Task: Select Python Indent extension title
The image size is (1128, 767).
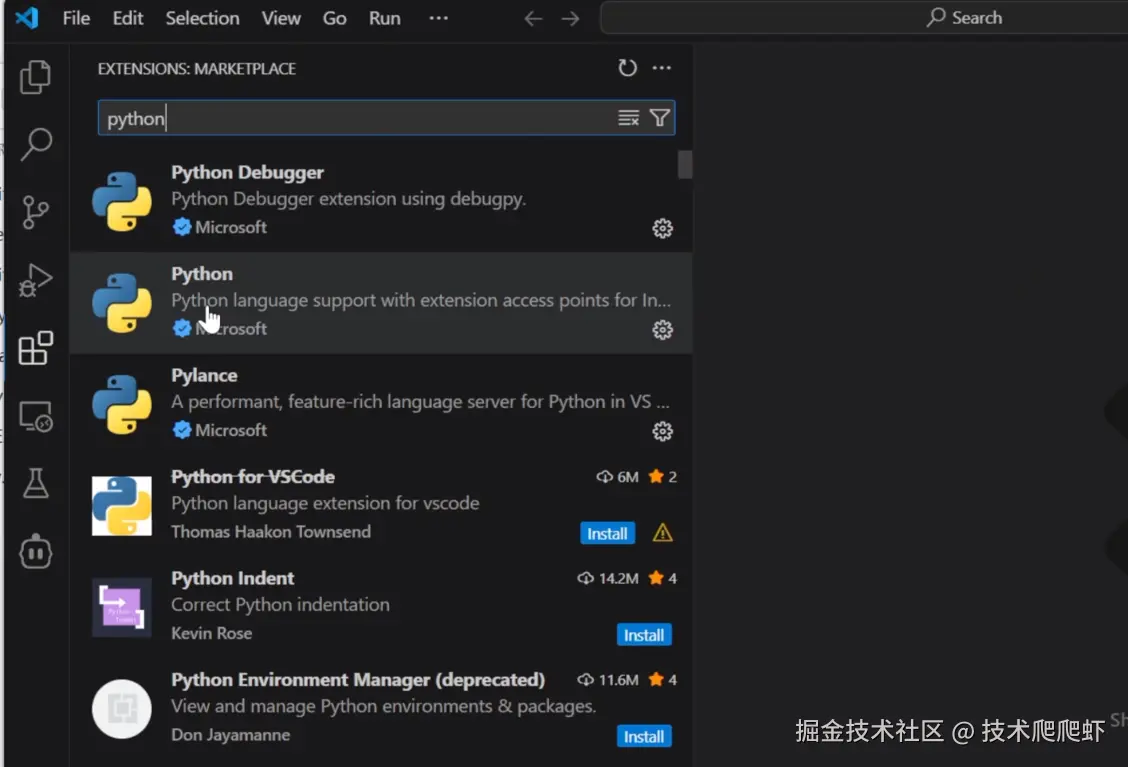Action: 232,578
